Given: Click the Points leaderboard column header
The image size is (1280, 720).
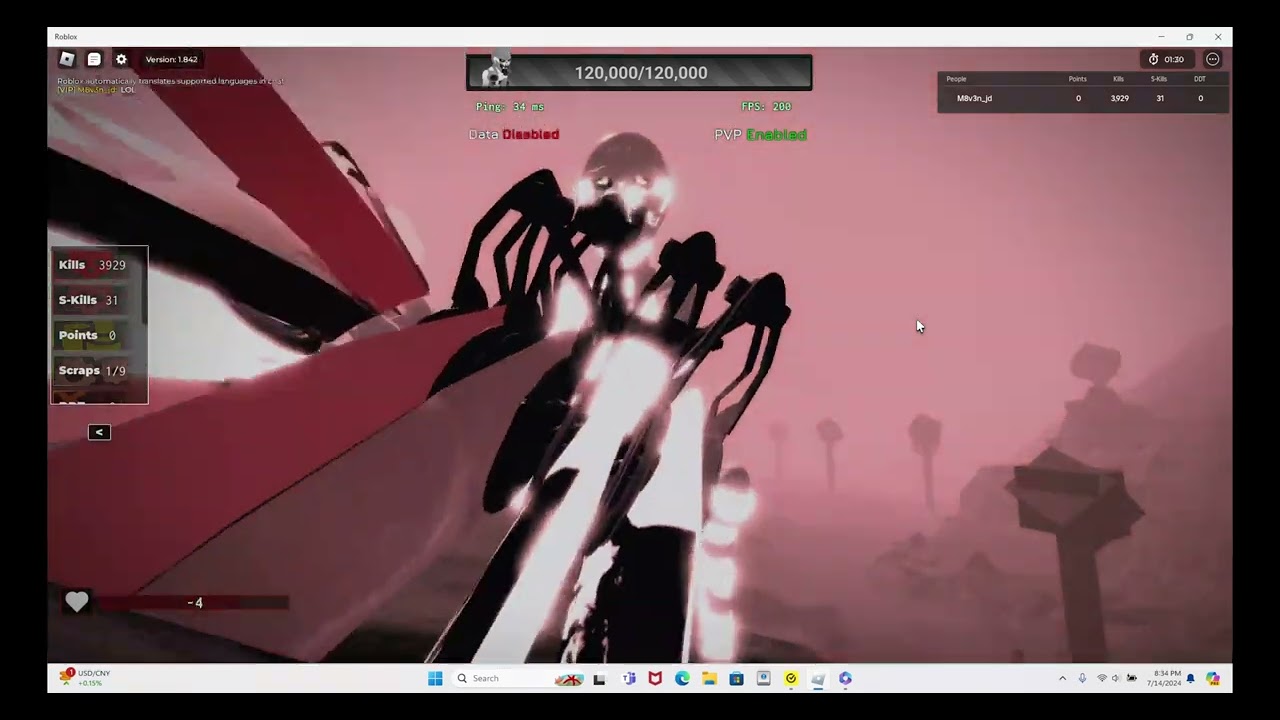Looking at the screenshot, I should coord(1077,79).
